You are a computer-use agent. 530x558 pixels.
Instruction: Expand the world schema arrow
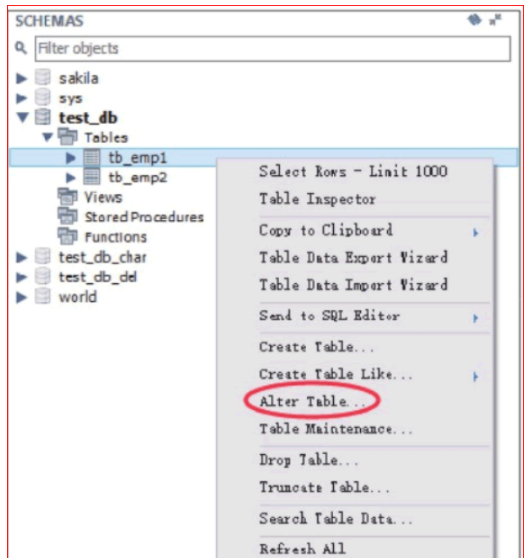(22, 297)
